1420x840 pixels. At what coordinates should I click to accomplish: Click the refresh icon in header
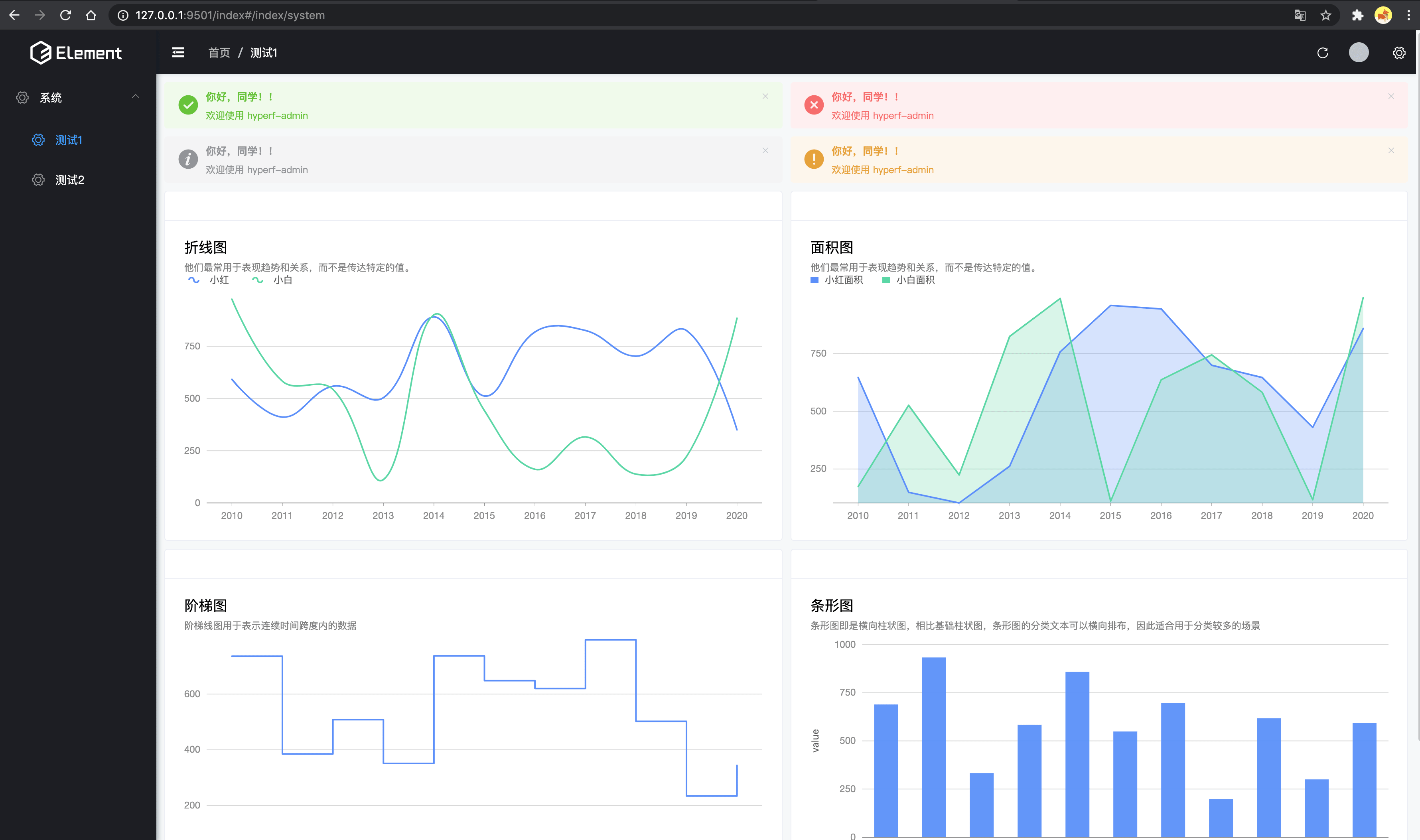click(1323, 53)
